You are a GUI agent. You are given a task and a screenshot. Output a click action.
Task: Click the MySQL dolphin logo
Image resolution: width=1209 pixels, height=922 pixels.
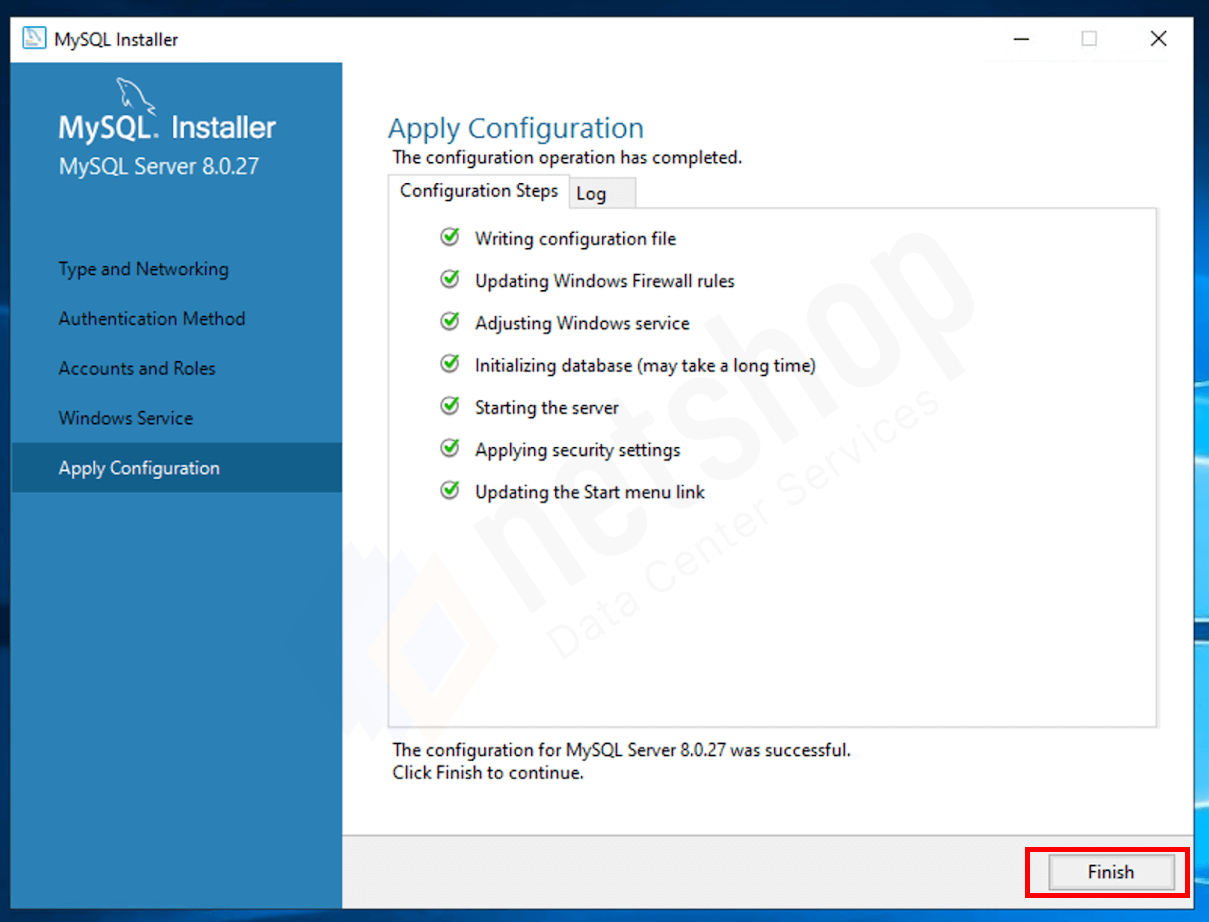click(x=136, y=95)
